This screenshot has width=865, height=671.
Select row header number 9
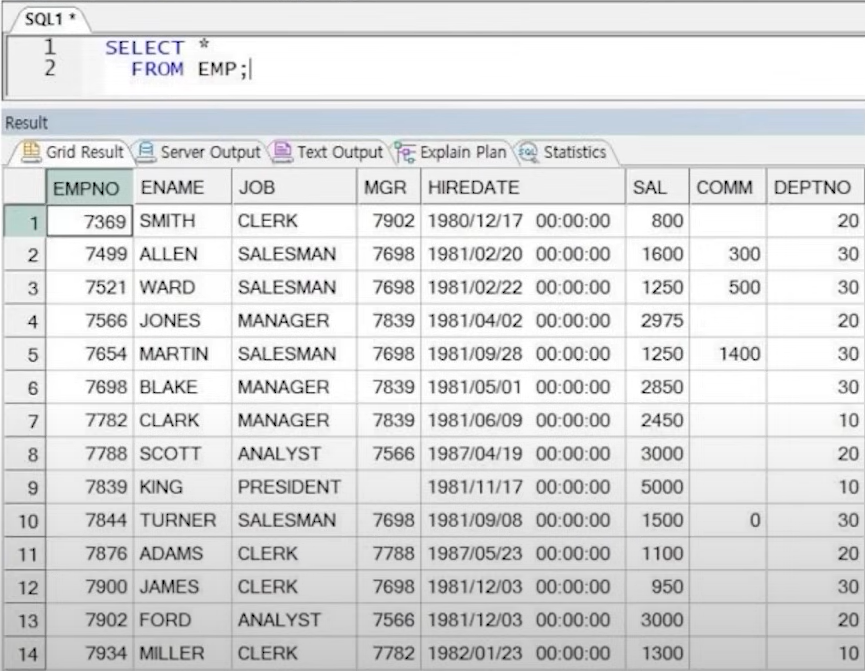coord(25,487)
